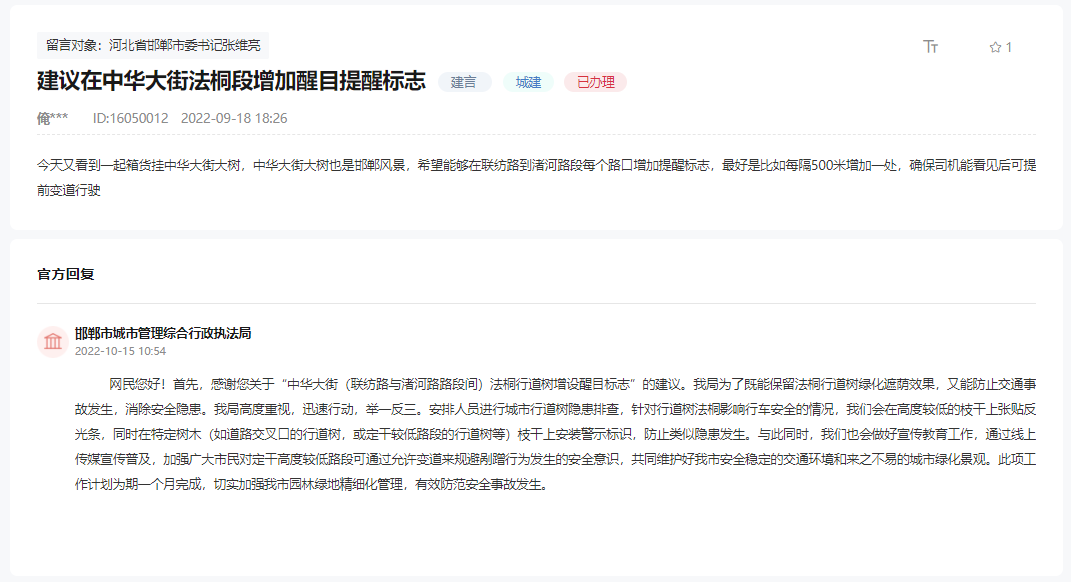The width and height of the screenshot is (1071, 582).
Task: Click the 留言对象 recipient label
Action: tap(153, 45)
